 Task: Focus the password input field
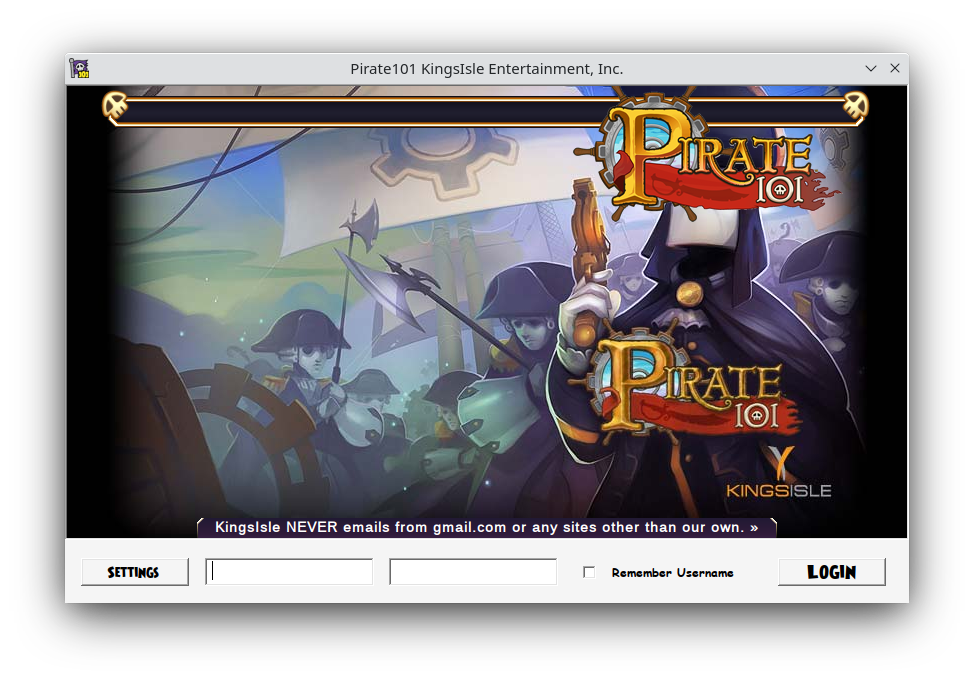click(x=473, y=572)
